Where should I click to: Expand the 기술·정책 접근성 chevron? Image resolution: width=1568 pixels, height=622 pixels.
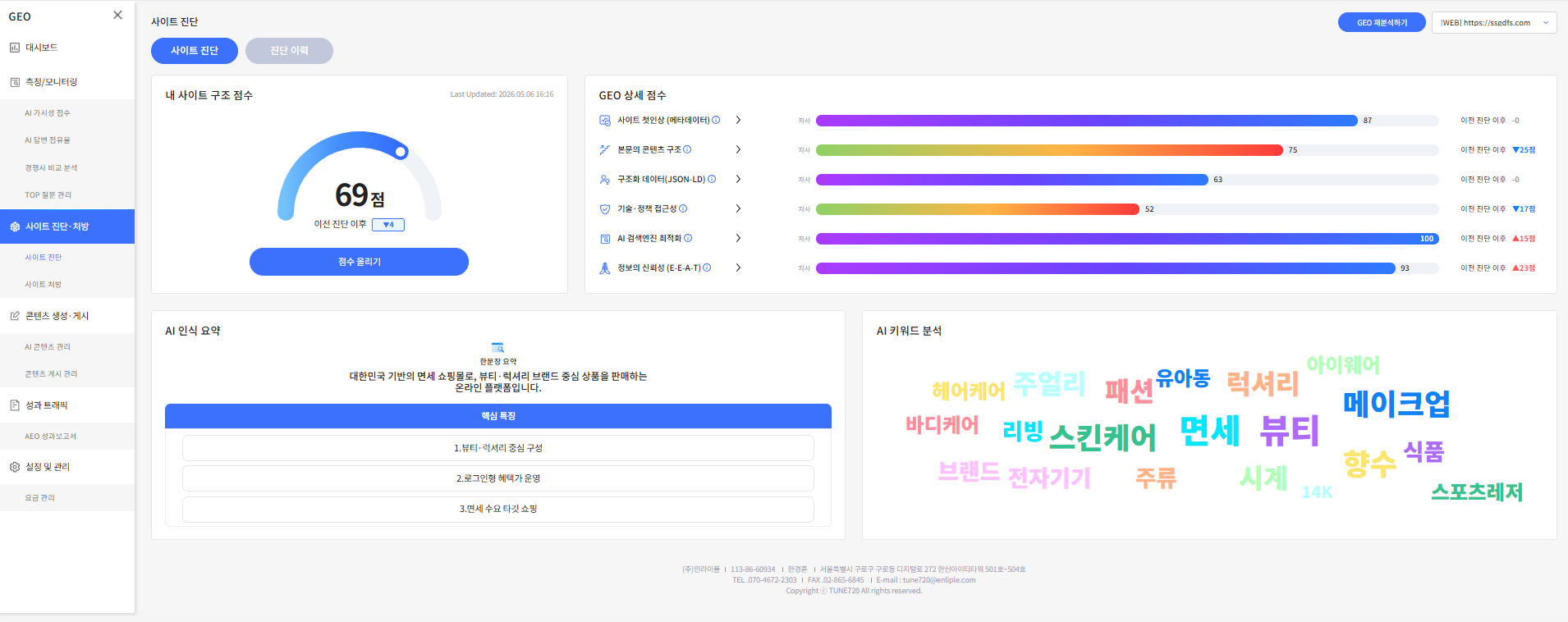[738, 208]
